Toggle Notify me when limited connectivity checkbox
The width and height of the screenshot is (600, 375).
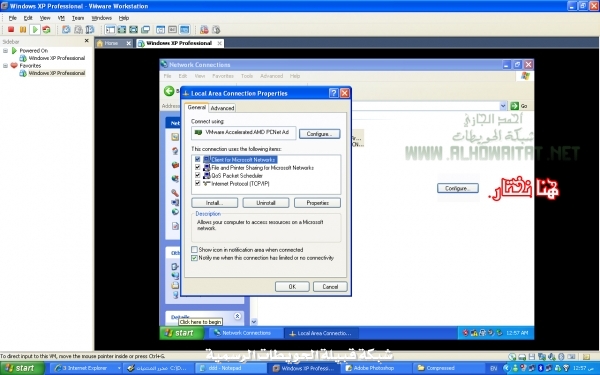(x=194, y=258)
